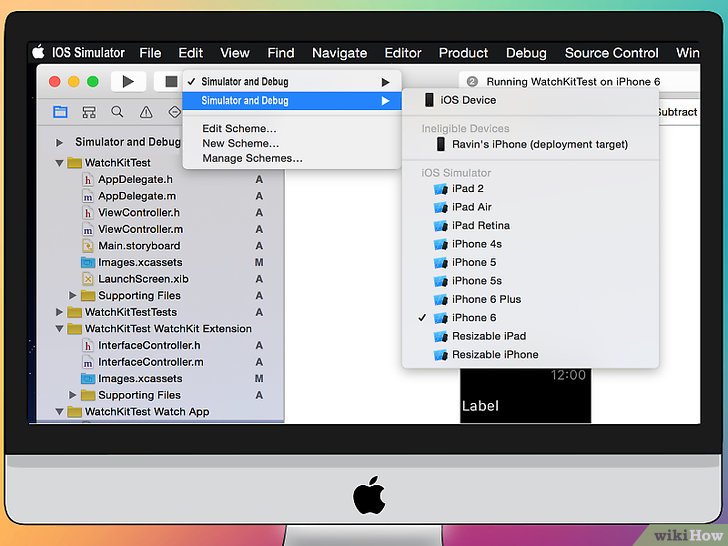Viewport: 728px width, 546px height.
Task: Open the Product menu
Action: (463, 53)
